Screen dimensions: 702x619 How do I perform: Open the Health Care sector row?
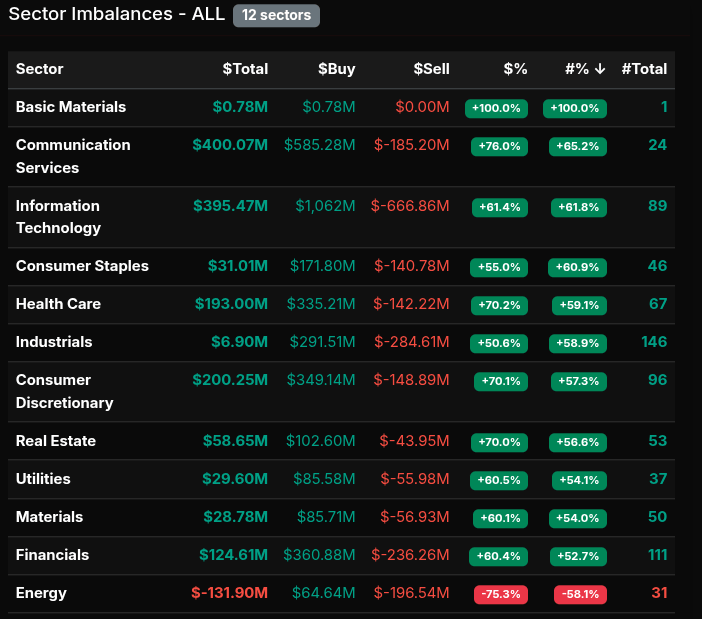point(58,304)
